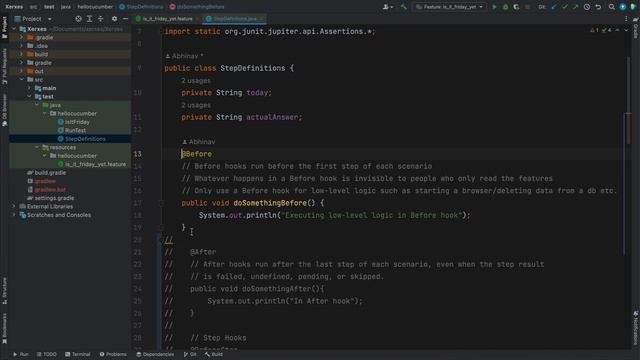The width and height of the screenshot is (640, 360).
Task: Select opened file in Project panel
Action: coord(78,19)
